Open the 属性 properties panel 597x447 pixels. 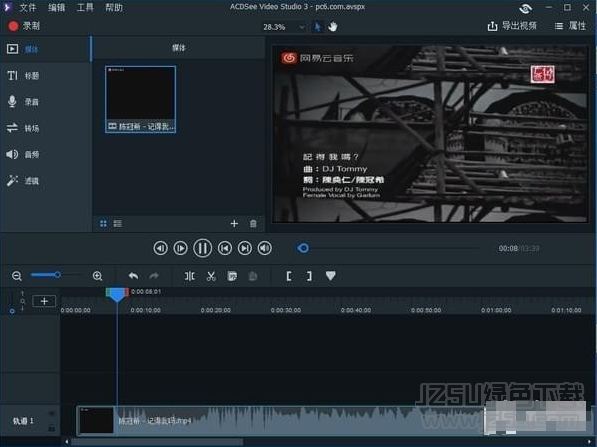(x=570, y=26)
